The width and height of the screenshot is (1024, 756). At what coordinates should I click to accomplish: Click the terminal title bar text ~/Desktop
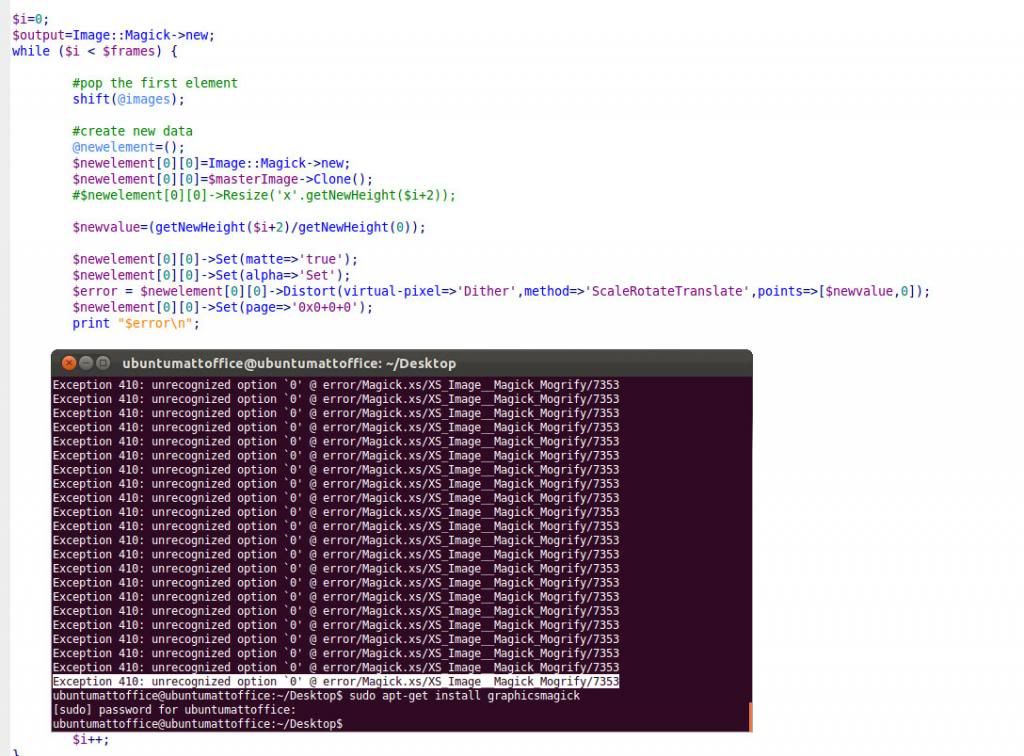(421, 364)
